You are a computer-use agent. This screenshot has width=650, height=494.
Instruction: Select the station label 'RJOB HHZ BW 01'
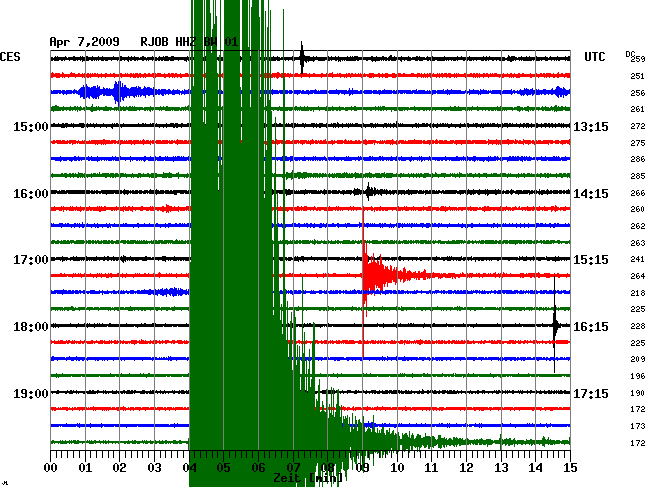click(189, 42)
